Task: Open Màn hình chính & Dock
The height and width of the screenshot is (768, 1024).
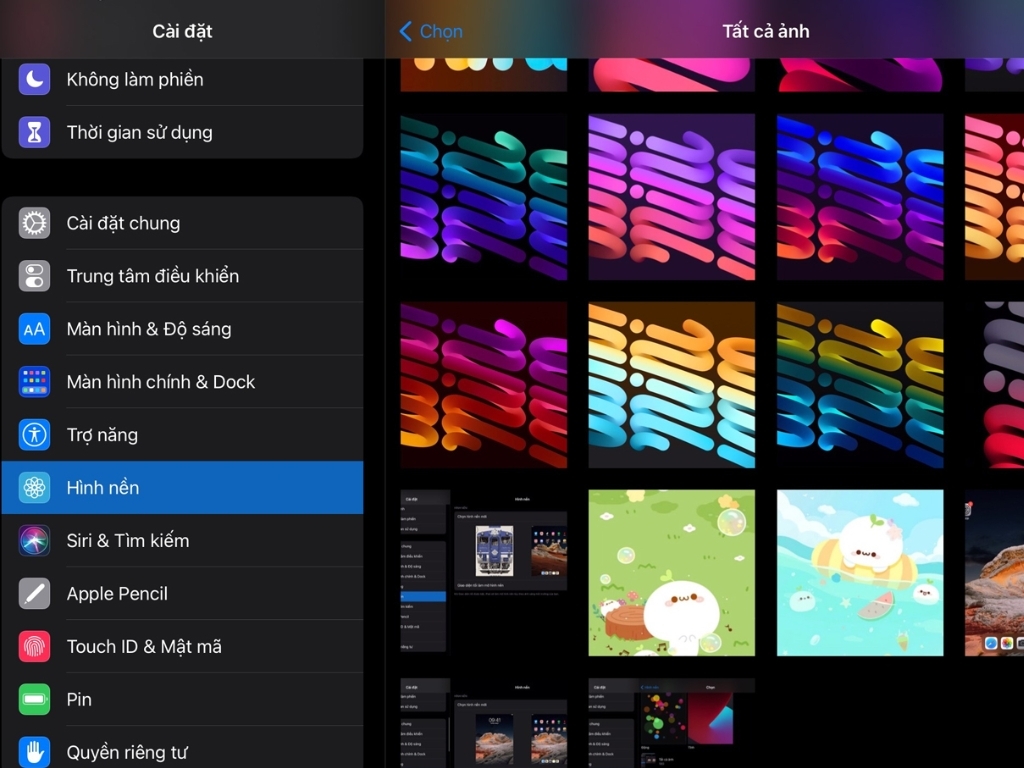Action: [182, 381]
